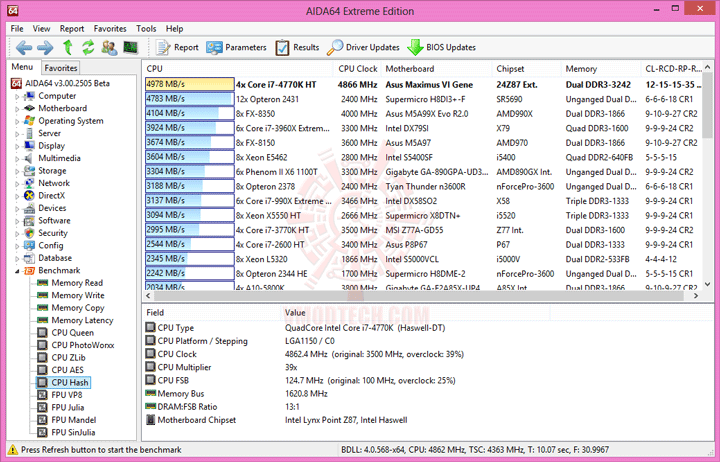The image size is (720, 462).
Task: Open the Help menu
Action: point(174,28)
